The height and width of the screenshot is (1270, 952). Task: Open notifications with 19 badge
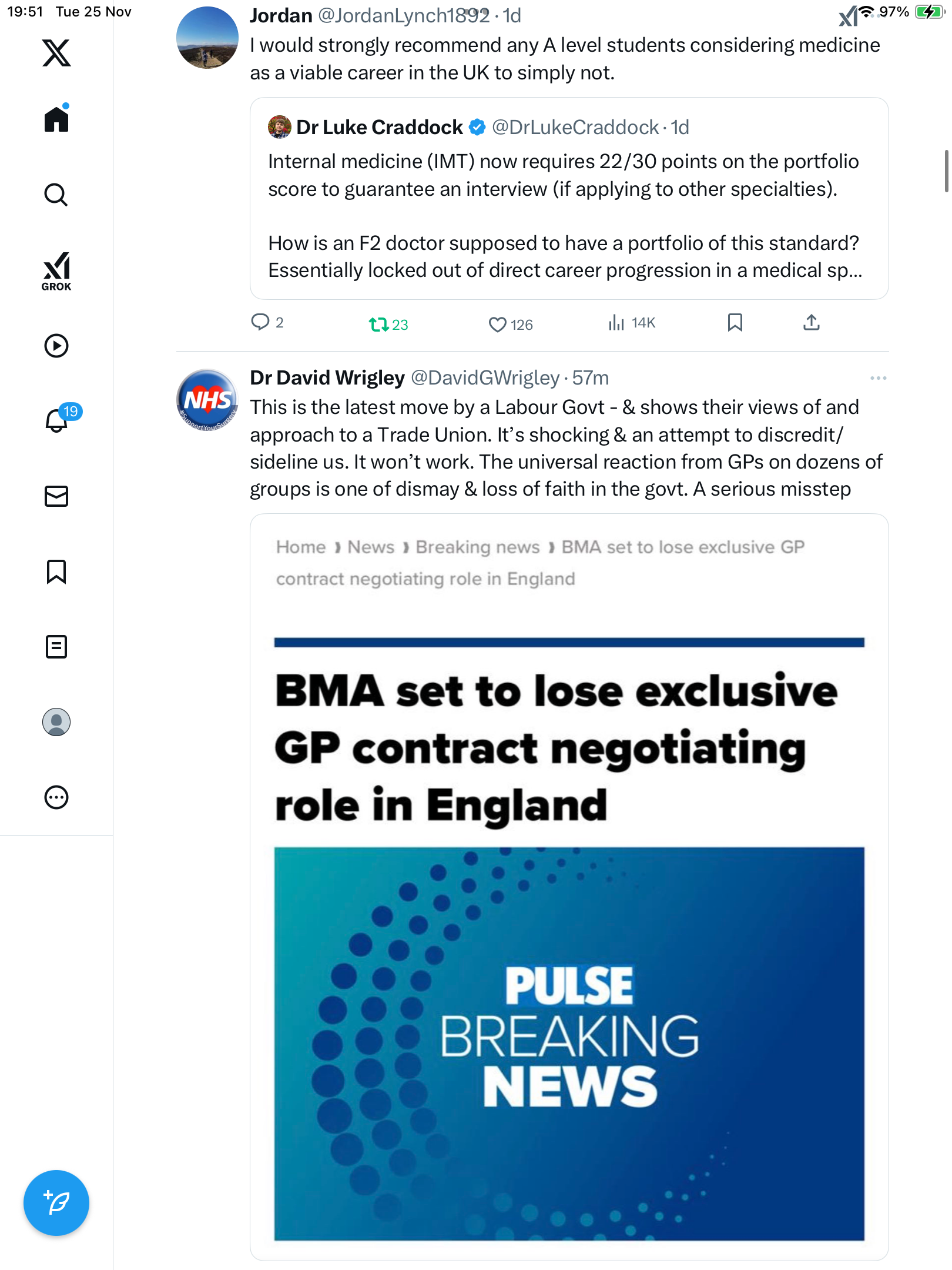tap(56, 420)
